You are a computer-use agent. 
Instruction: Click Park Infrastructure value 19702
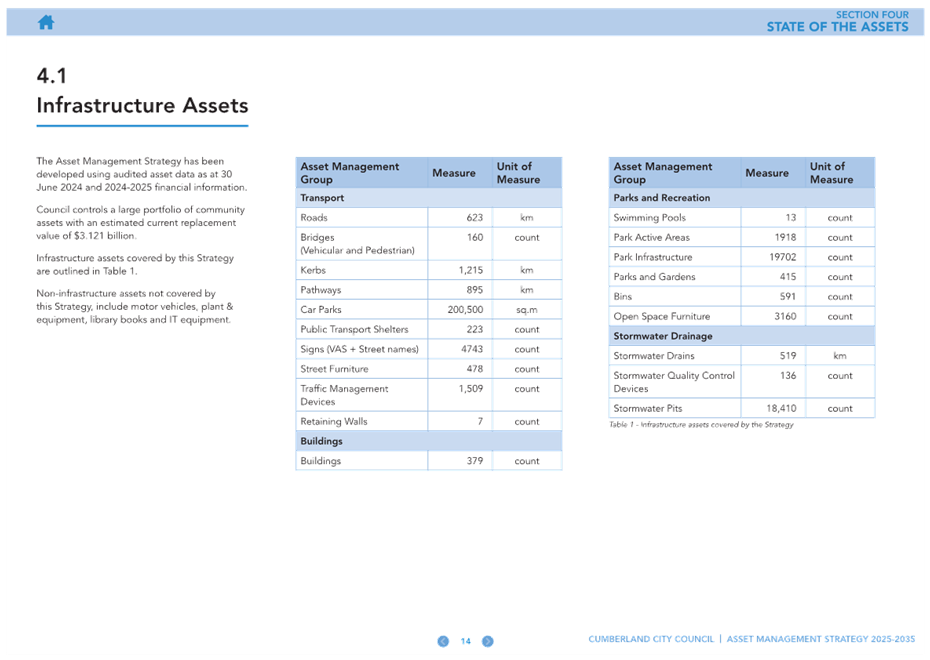point(783,257)
